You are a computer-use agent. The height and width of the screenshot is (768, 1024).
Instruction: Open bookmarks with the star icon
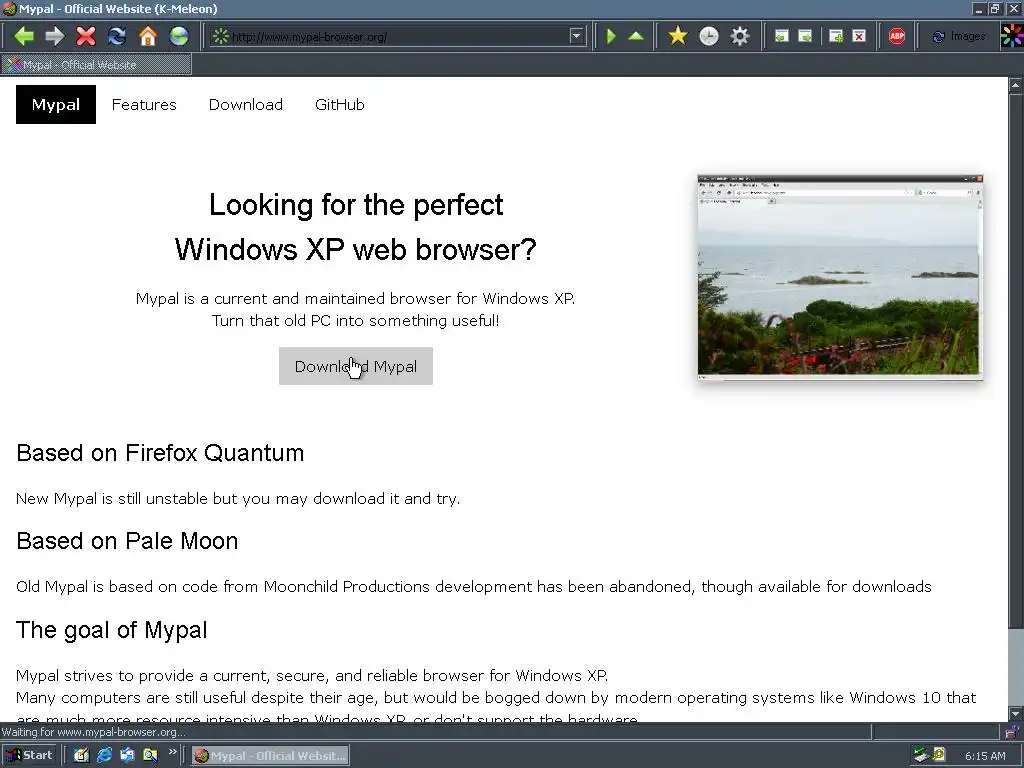point(678,36)
